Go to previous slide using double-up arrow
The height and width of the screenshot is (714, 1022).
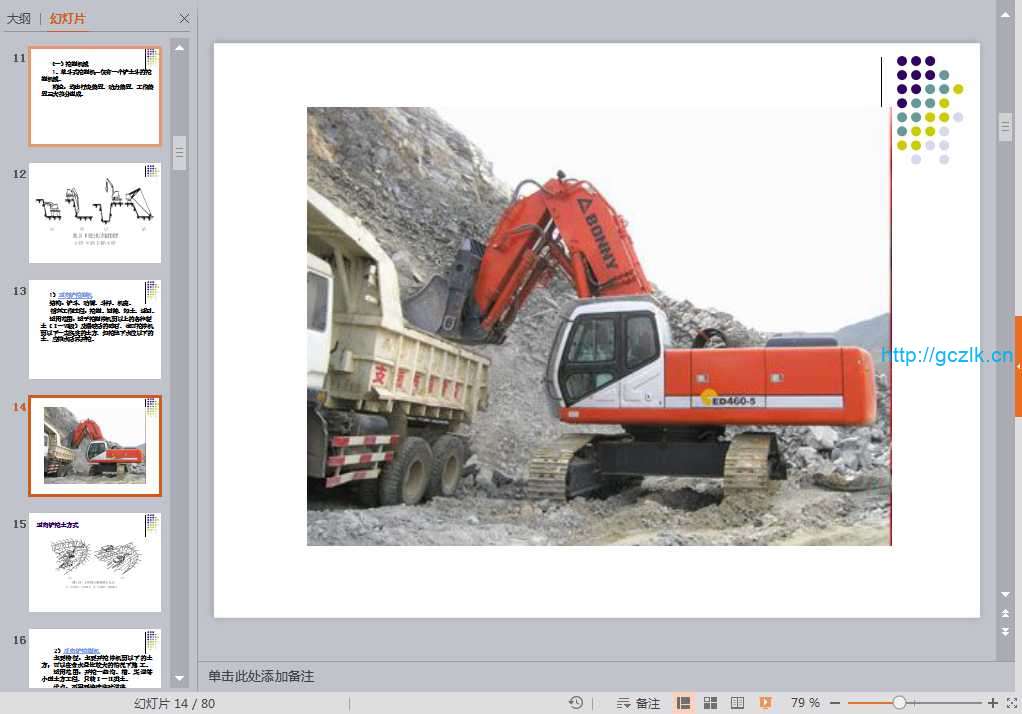[x=1005, y=613]
